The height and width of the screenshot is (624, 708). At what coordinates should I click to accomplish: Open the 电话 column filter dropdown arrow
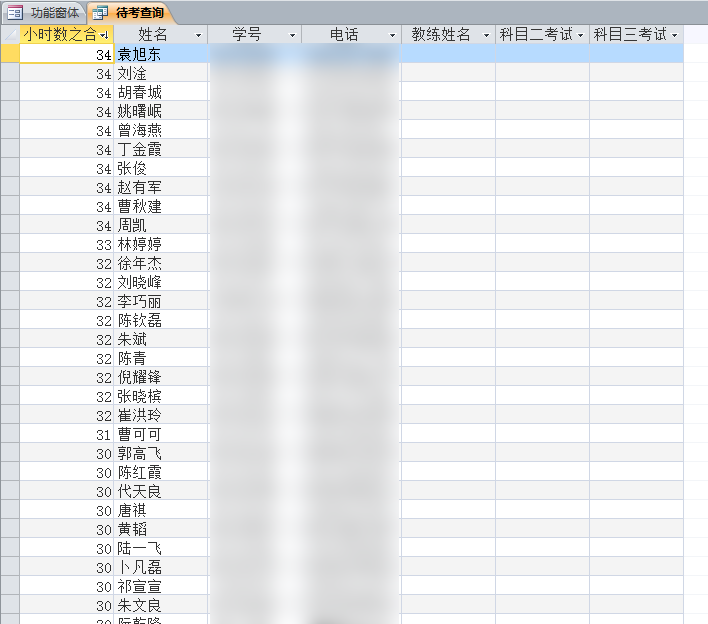tap(391, 35)
